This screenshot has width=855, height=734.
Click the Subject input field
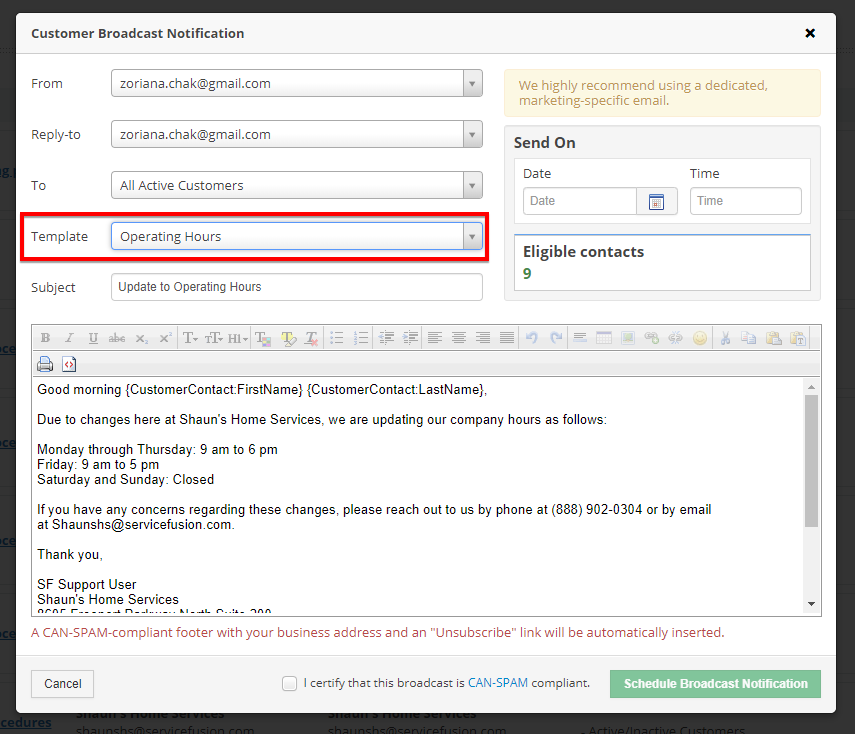[x=296, y=287]
